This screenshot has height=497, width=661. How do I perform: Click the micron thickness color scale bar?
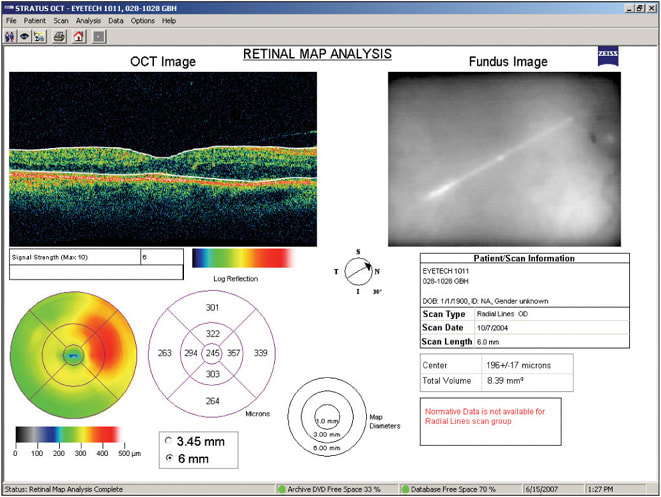tap(67, 434)
